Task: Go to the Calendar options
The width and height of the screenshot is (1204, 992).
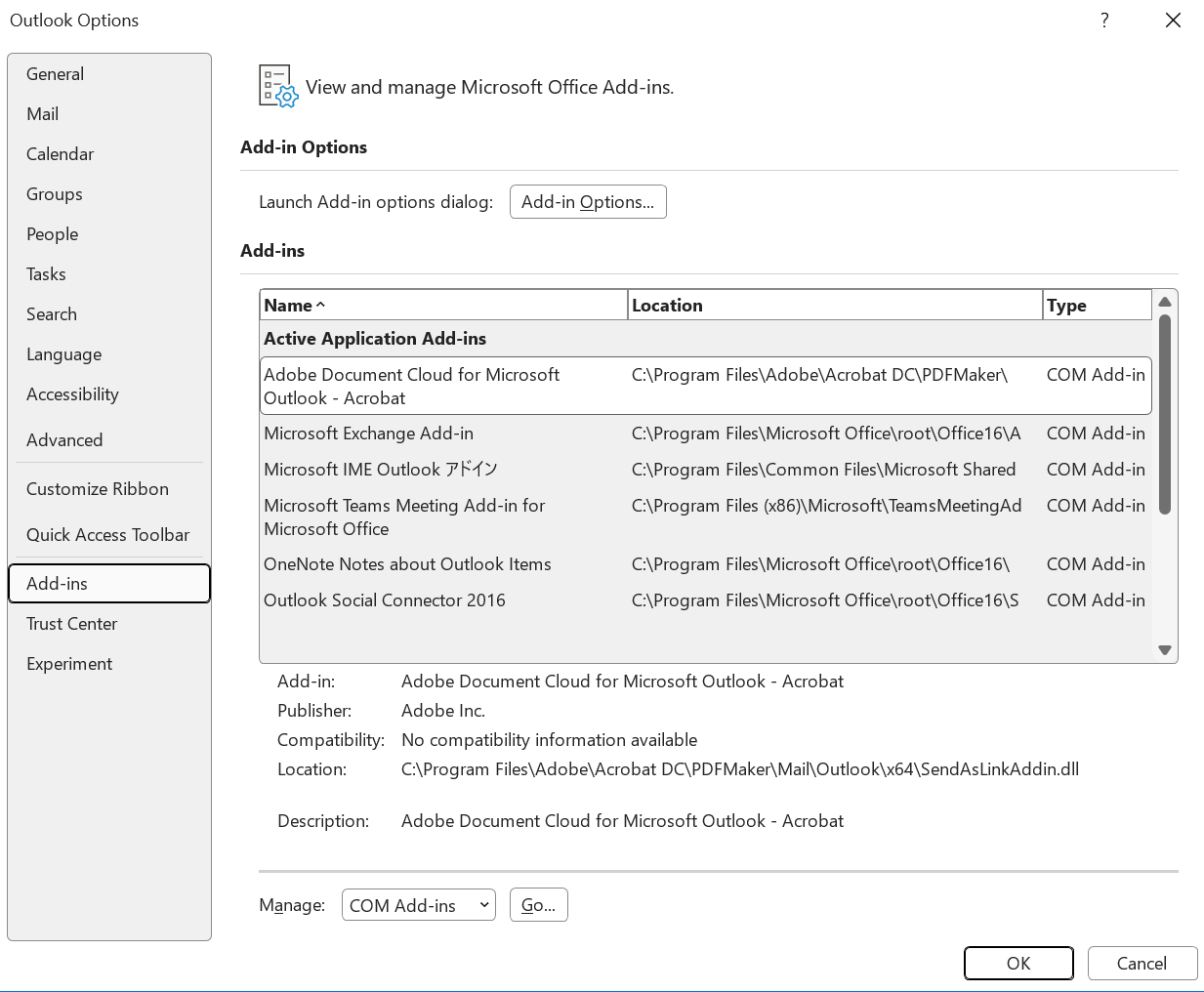Action: 109,154
